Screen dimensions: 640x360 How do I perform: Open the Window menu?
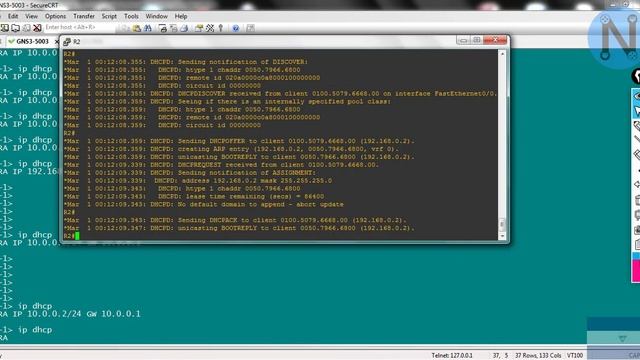tap(156, 16)
